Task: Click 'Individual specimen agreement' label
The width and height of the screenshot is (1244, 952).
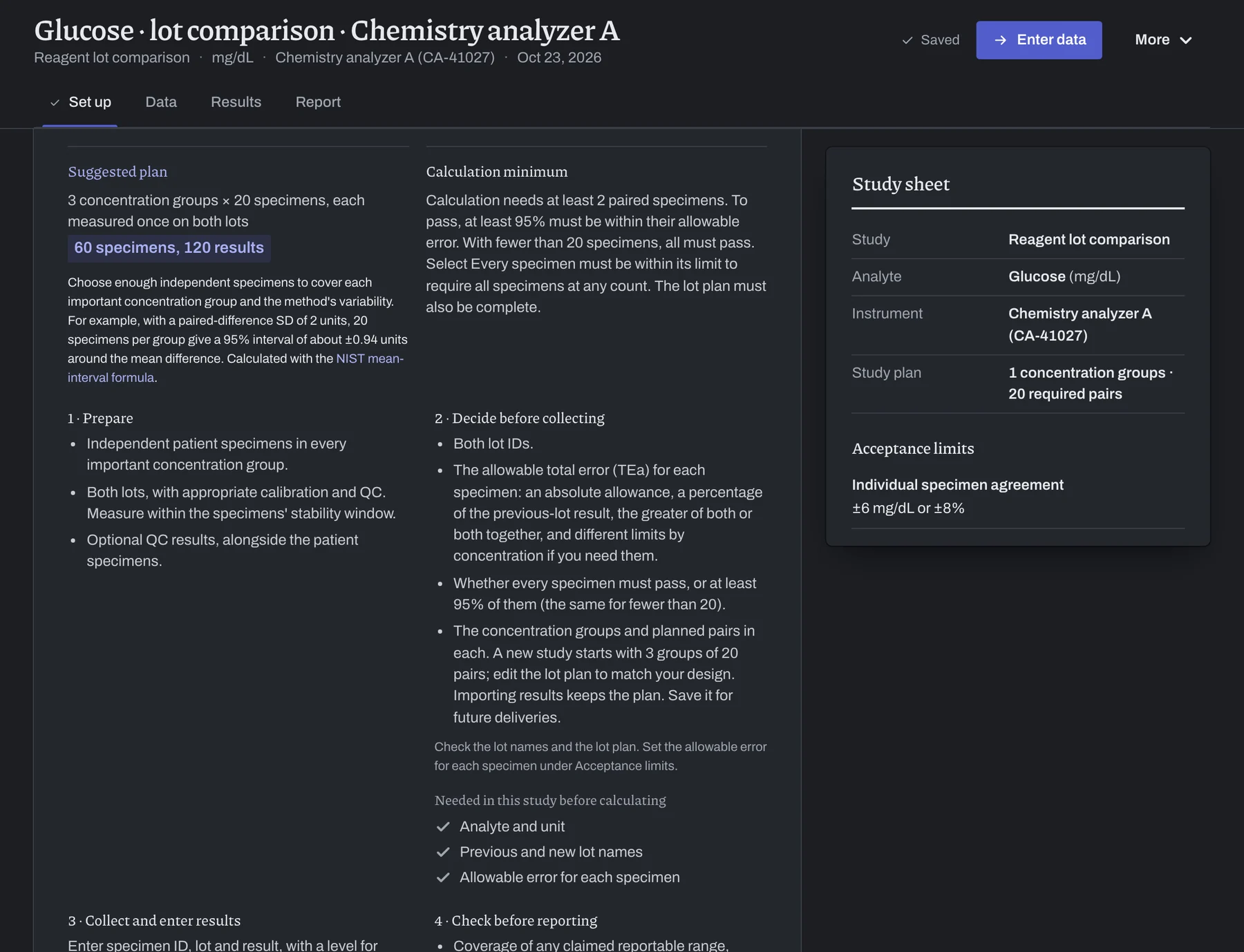Action: tap(957, 485)
